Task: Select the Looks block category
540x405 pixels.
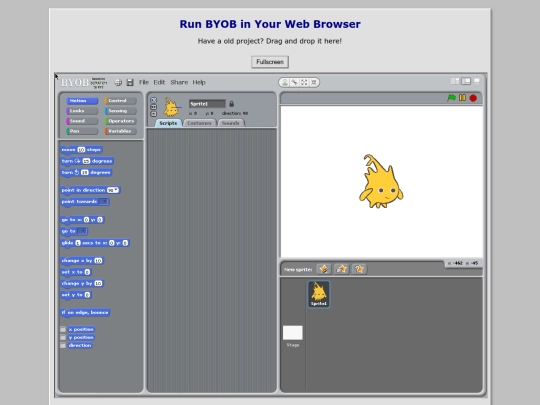Action: (82, 111)
